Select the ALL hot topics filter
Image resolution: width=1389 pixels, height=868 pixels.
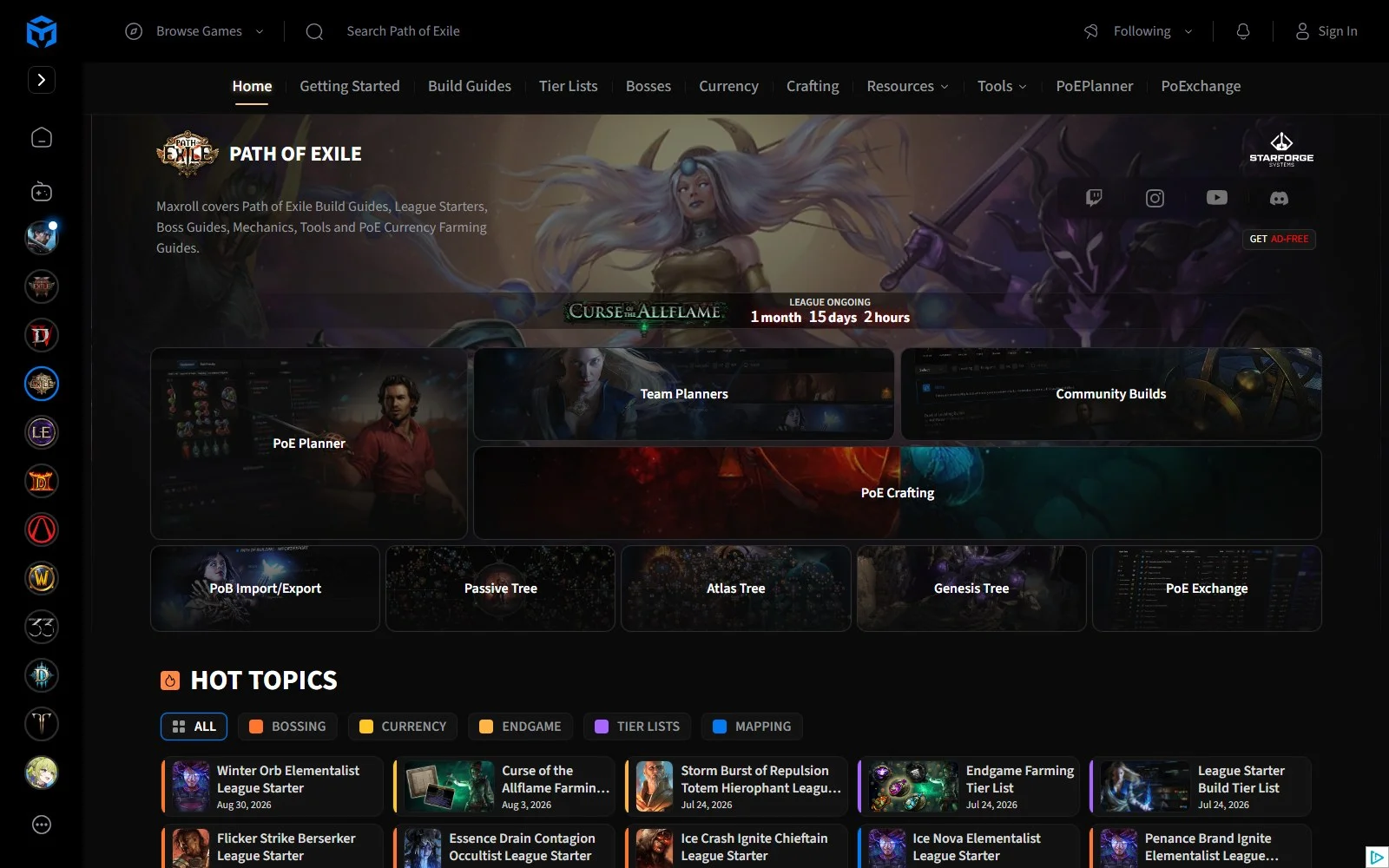click(x=194, y=727)
